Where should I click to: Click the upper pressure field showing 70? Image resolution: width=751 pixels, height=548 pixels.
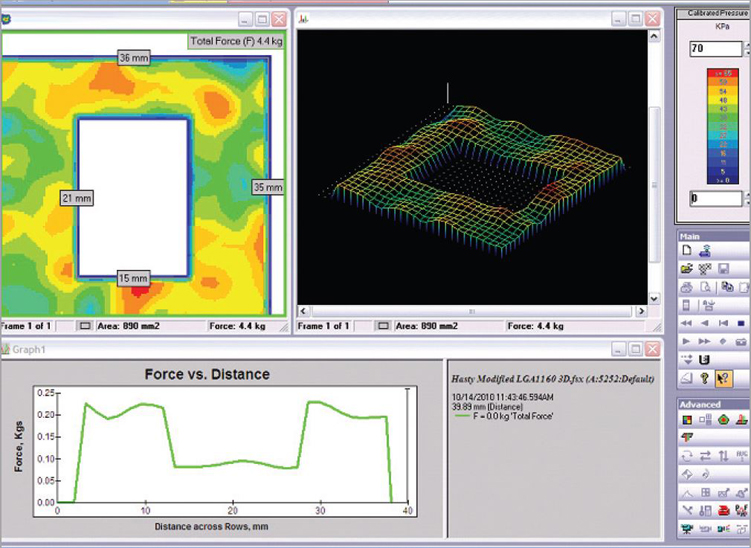point(706,48)
